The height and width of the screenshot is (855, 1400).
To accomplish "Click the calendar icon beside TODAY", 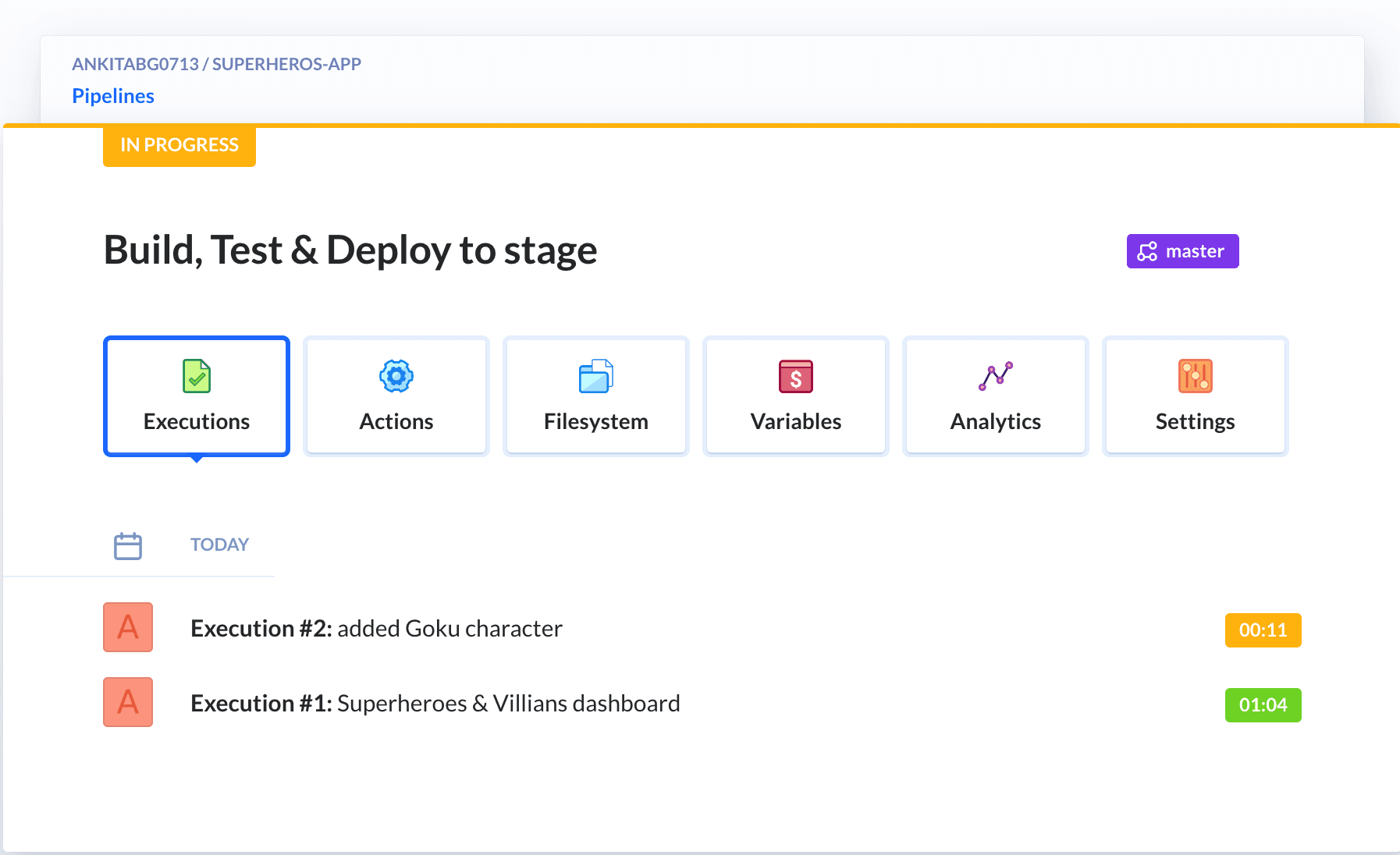I will point(128,545).
